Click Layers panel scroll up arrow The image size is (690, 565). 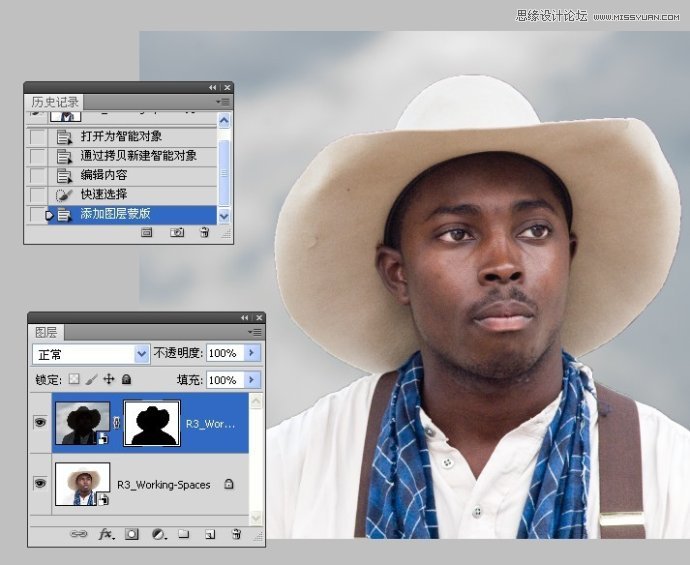[x=256, y=401]
